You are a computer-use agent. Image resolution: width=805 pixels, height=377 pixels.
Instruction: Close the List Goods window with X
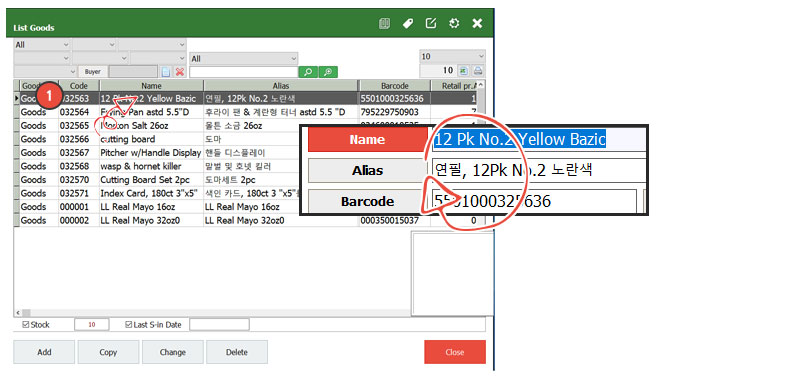477,23
